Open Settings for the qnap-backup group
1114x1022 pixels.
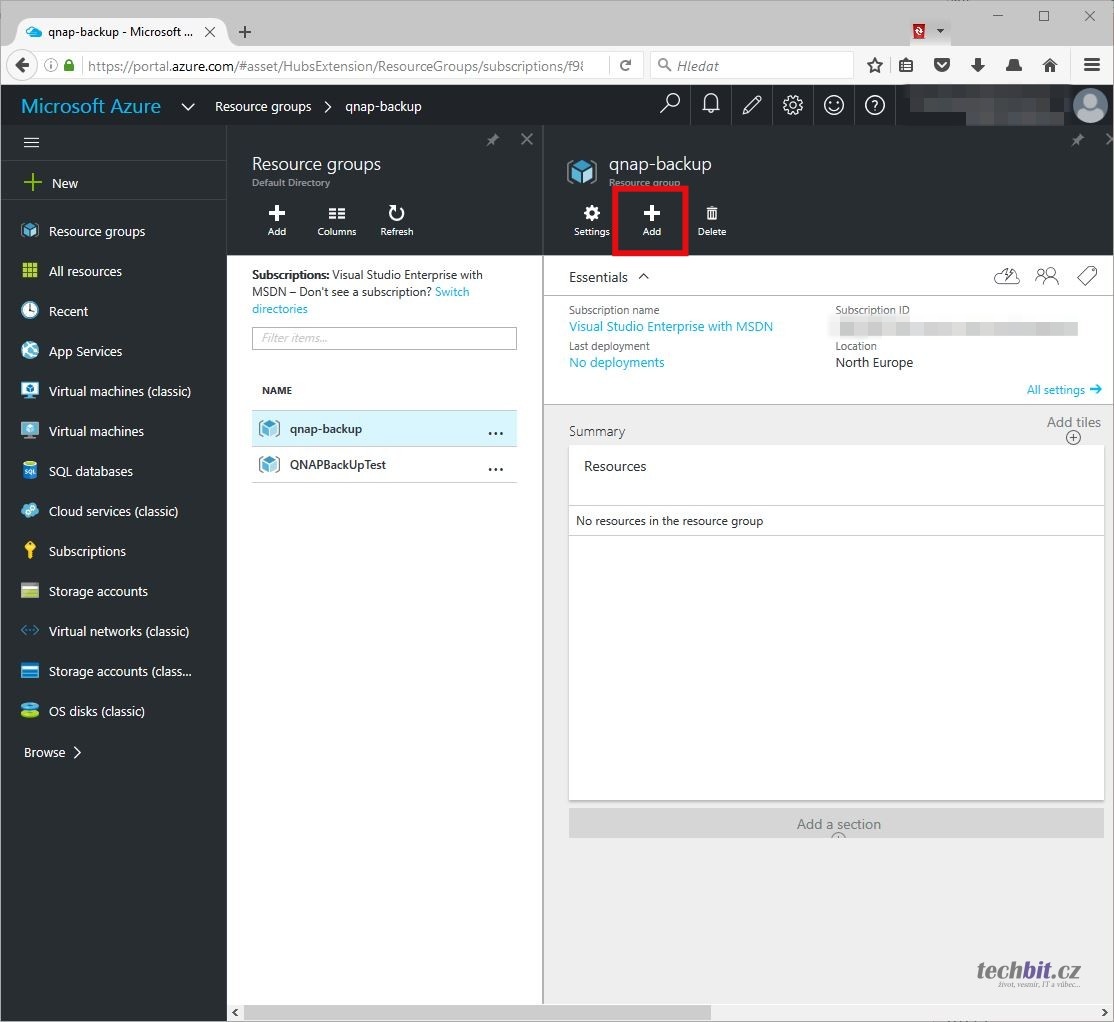[591, 220]
